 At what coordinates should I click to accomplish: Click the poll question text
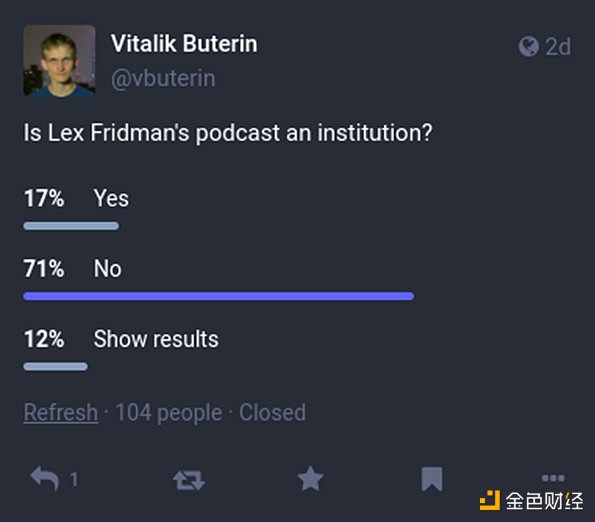228,133
